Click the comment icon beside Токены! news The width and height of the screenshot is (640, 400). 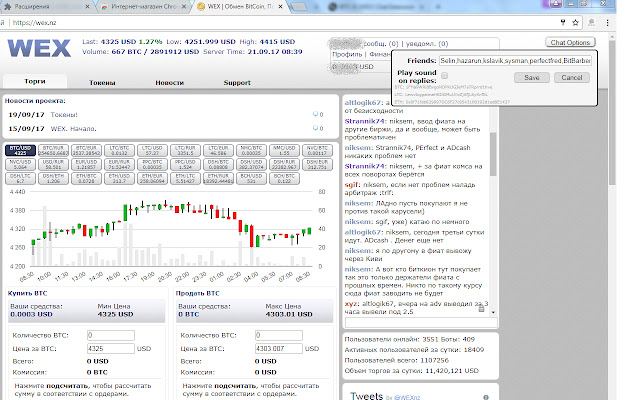317,115
